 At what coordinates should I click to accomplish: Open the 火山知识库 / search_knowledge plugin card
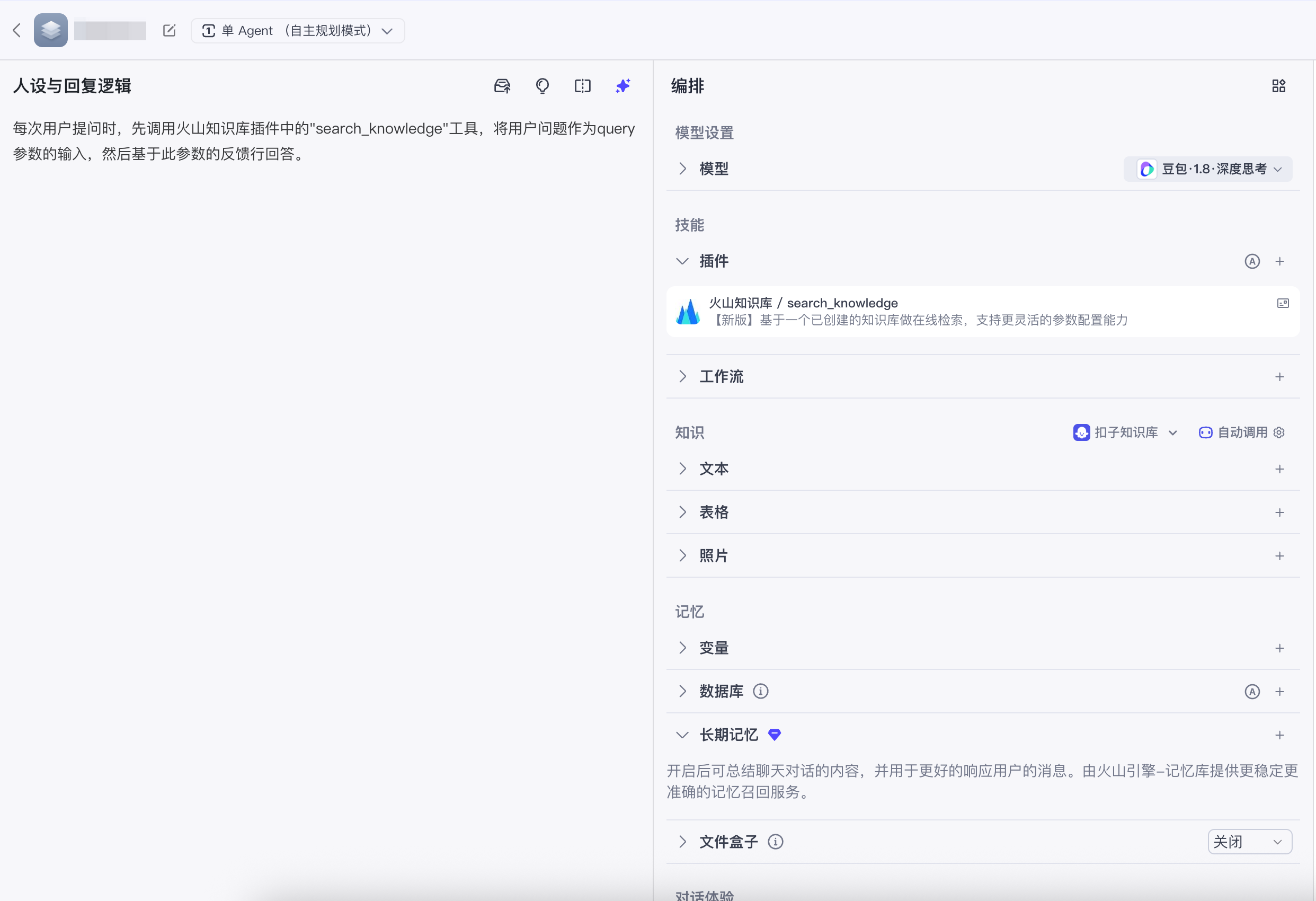click(983, 312)
